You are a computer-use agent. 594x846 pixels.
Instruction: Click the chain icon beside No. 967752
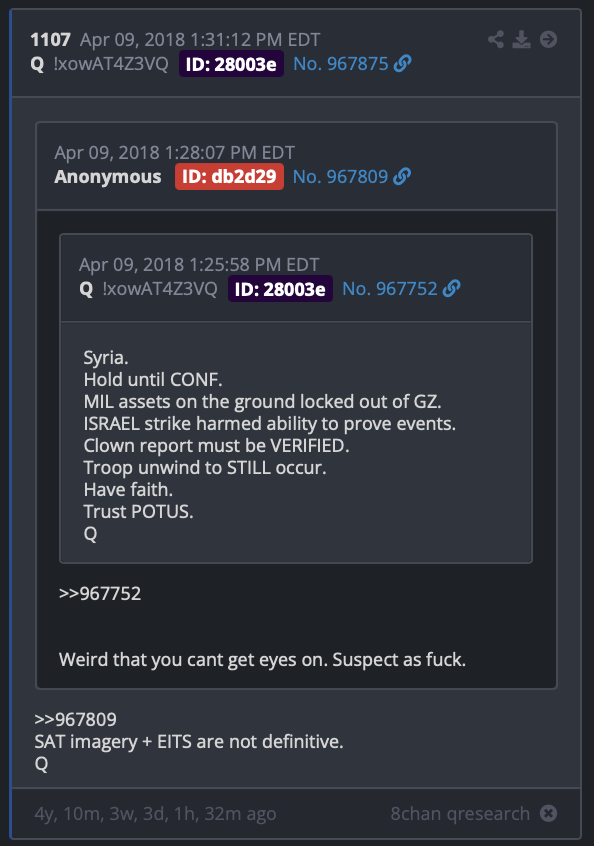(452, 289)
